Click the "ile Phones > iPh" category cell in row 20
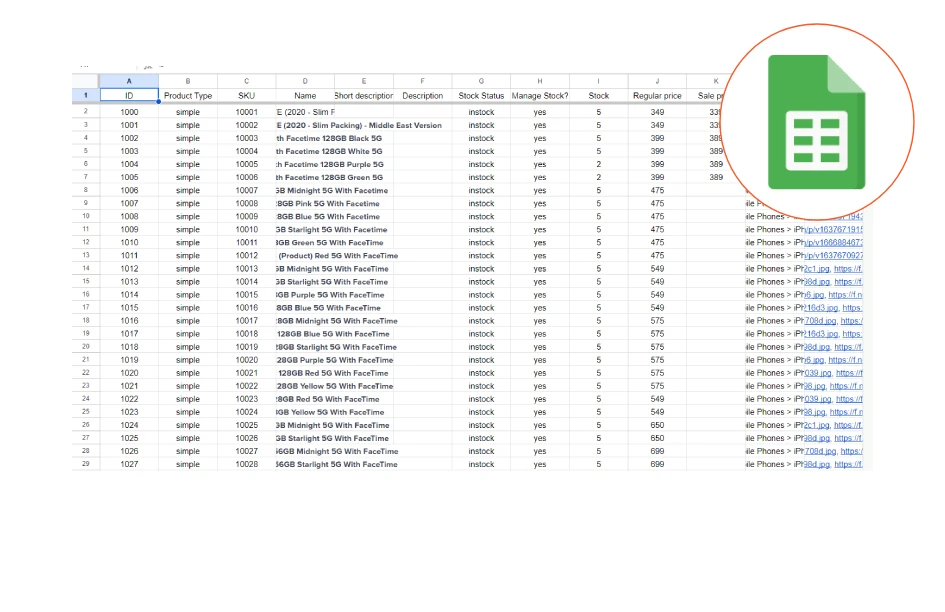945x612 pixels. click(x=774, y=347)
